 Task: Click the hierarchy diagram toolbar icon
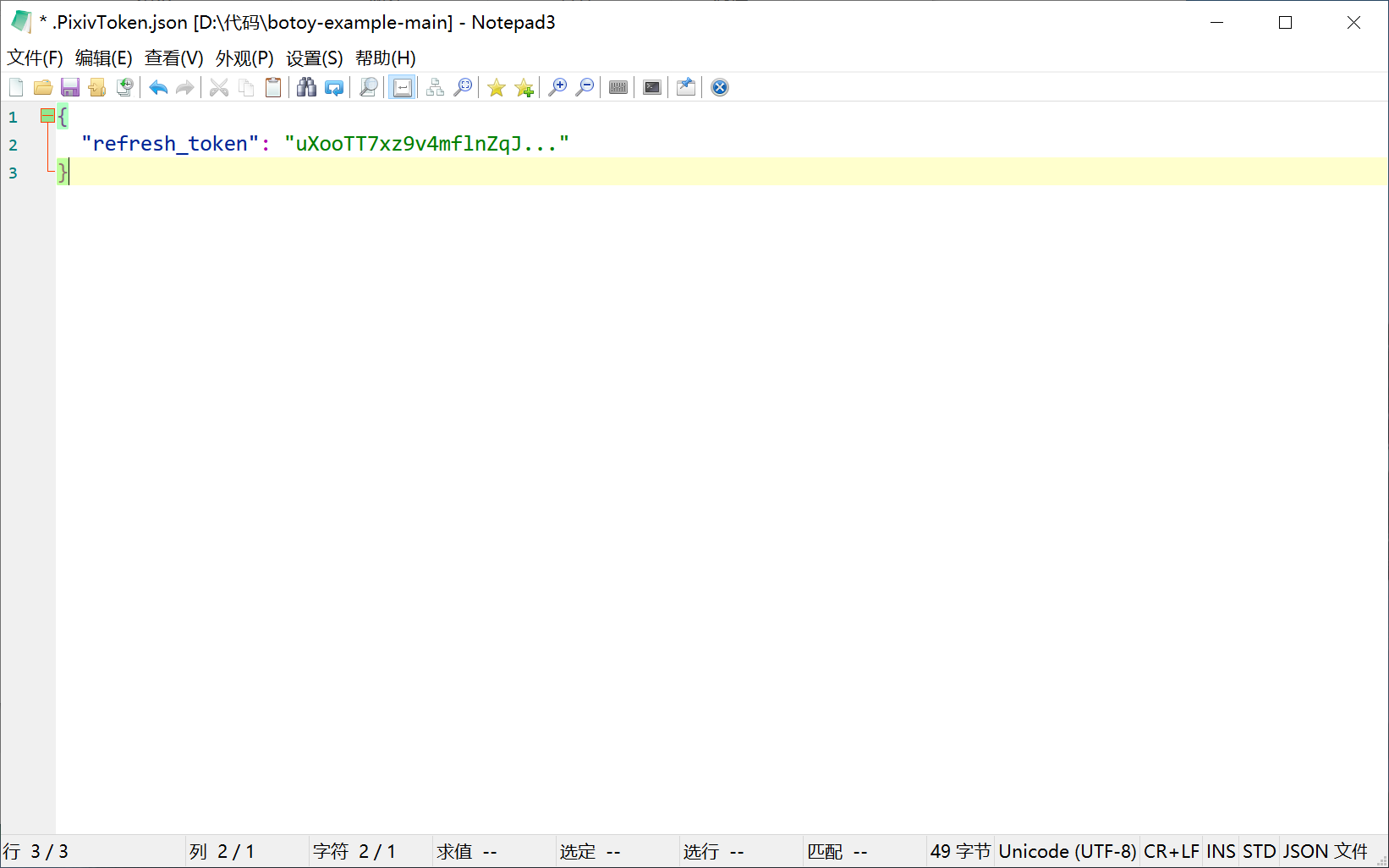point(436,87)
